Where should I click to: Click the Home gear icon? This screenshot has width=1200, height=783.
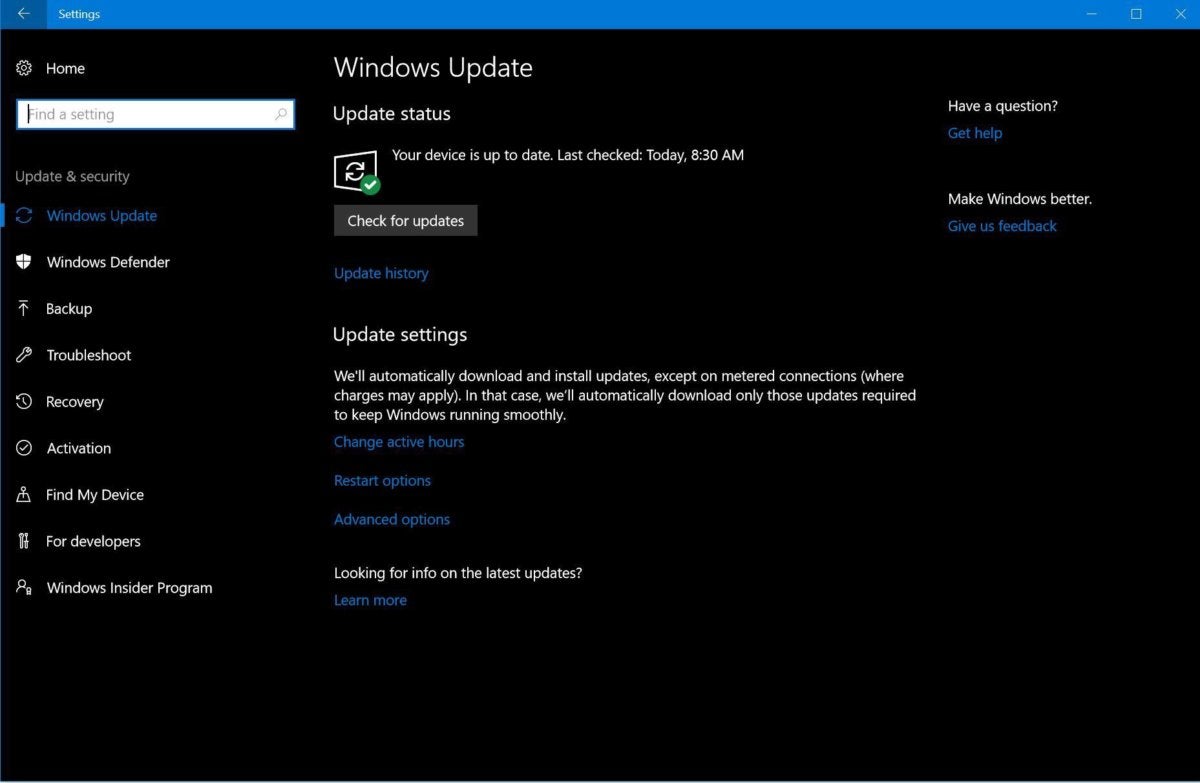(x=24, y=68)
